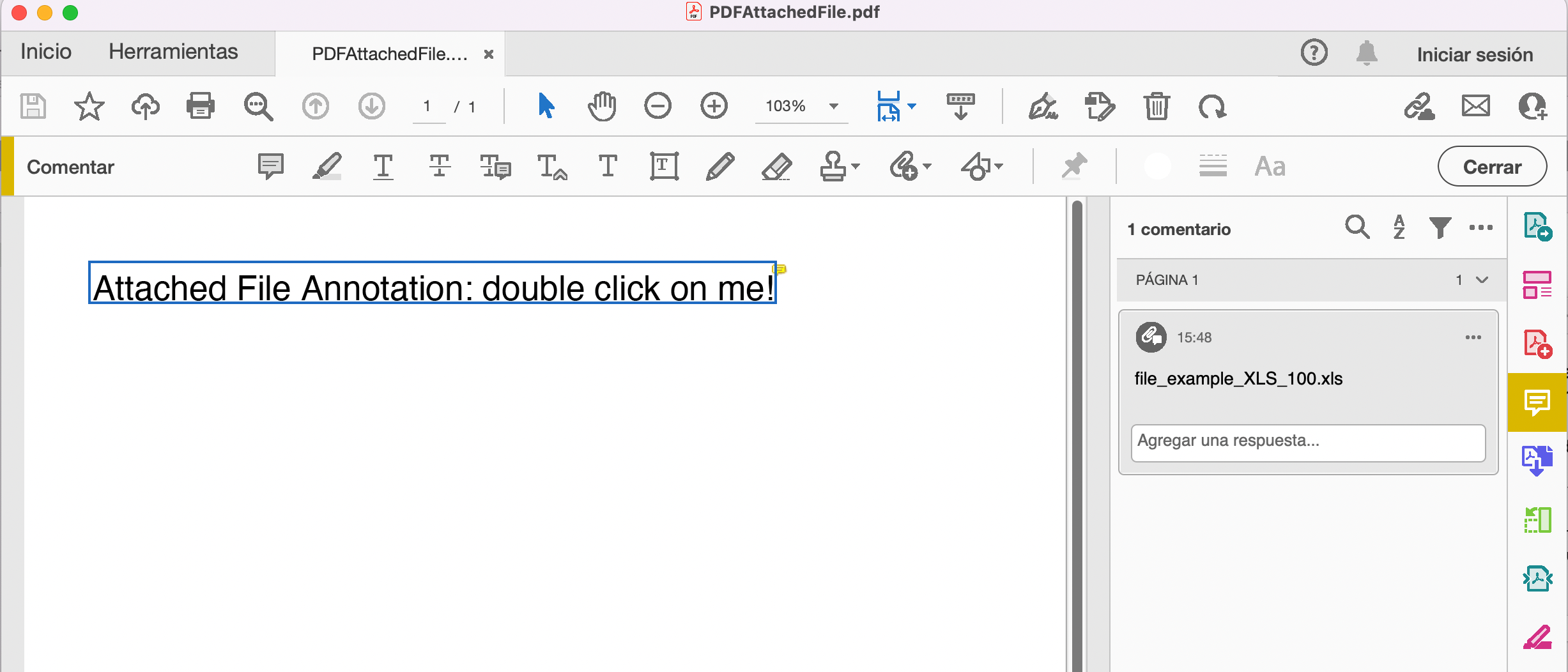Screen dimensions: 1568x672
Task: Click the page number input field
Action: (427, 107)
